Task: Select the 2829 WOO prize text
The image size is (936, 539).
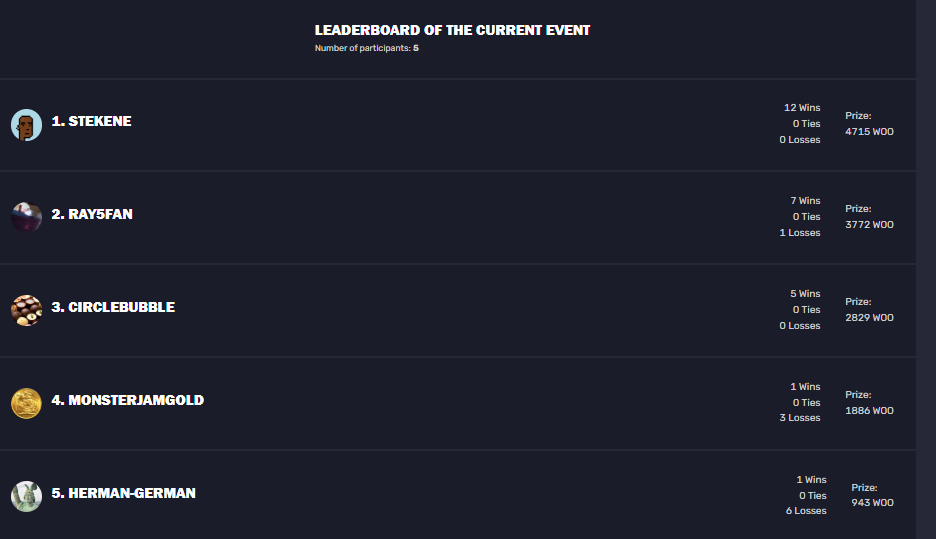Action: [x=869, y=318]
